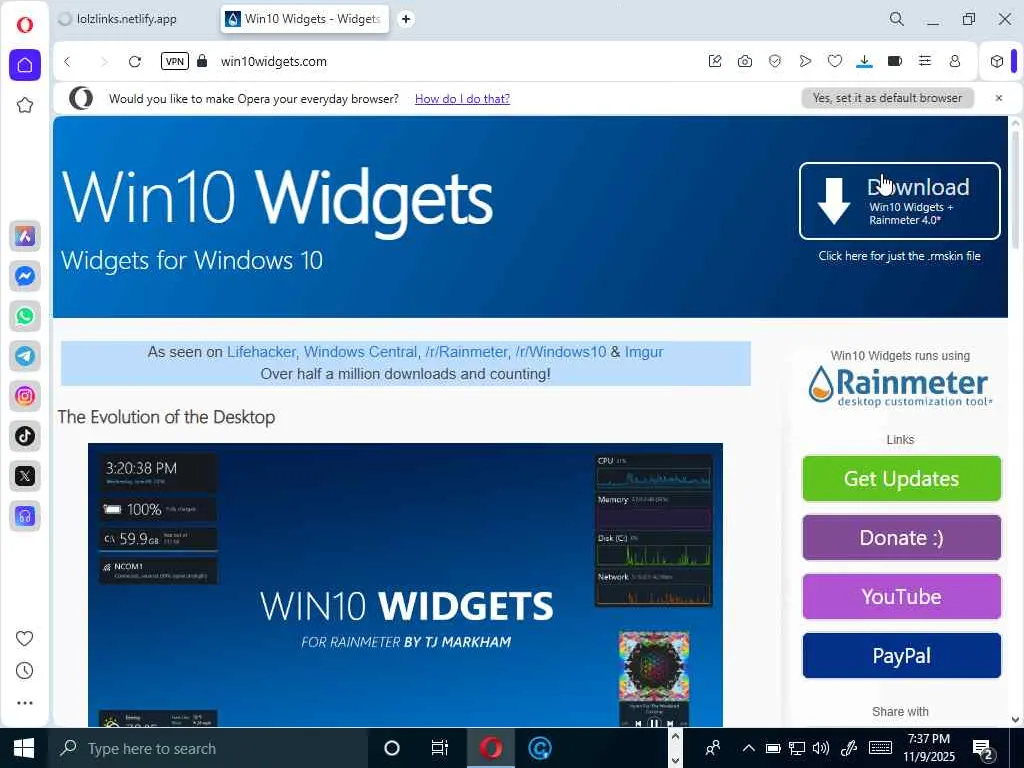Image resolution: width=1024 pixels, height=768 pixels.
Task: Search open tabs magnifier icon
Action: [x=897, y=19]
